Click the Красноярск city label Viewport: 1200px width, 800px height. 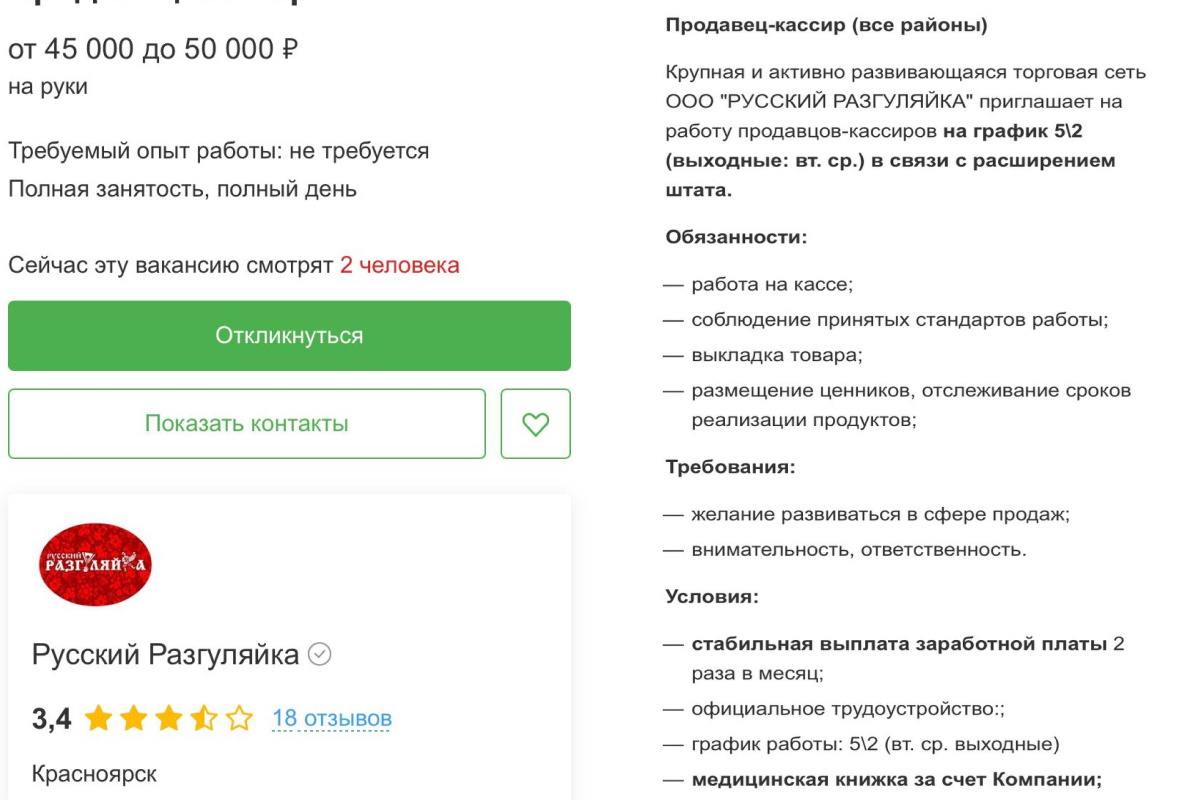(x=94, y=774)
